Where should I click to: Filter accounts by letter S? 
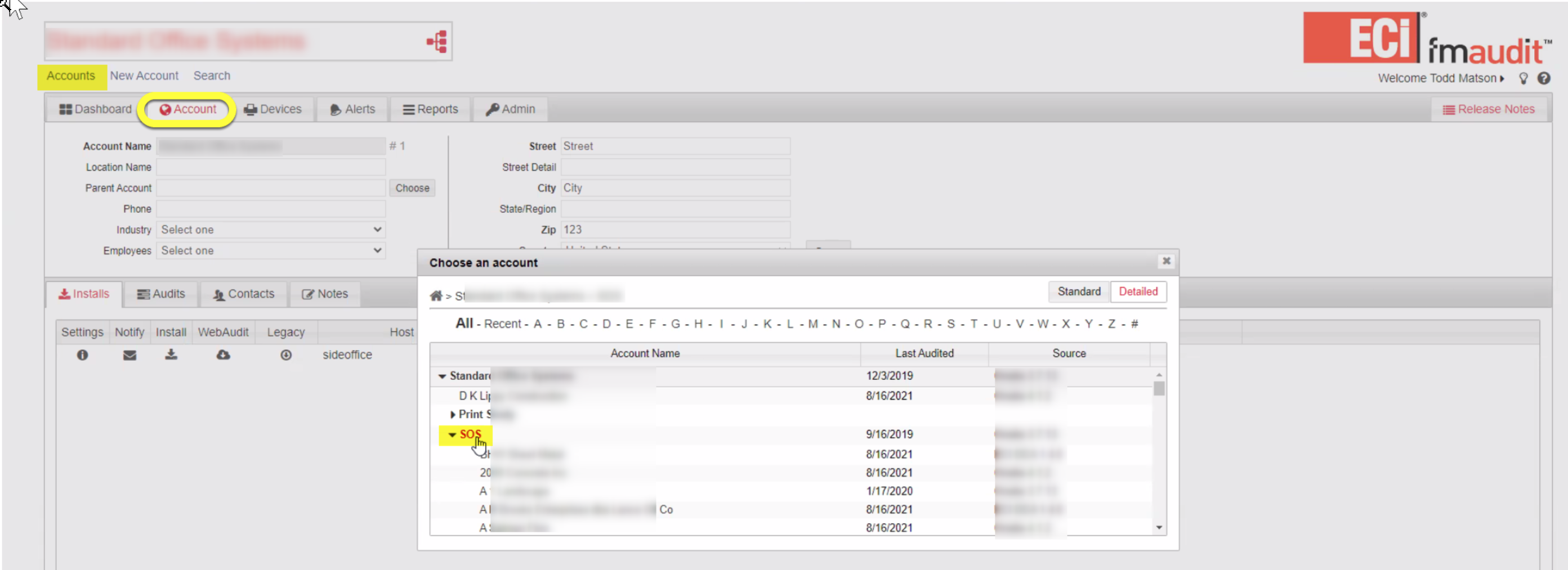click(951, 324)
